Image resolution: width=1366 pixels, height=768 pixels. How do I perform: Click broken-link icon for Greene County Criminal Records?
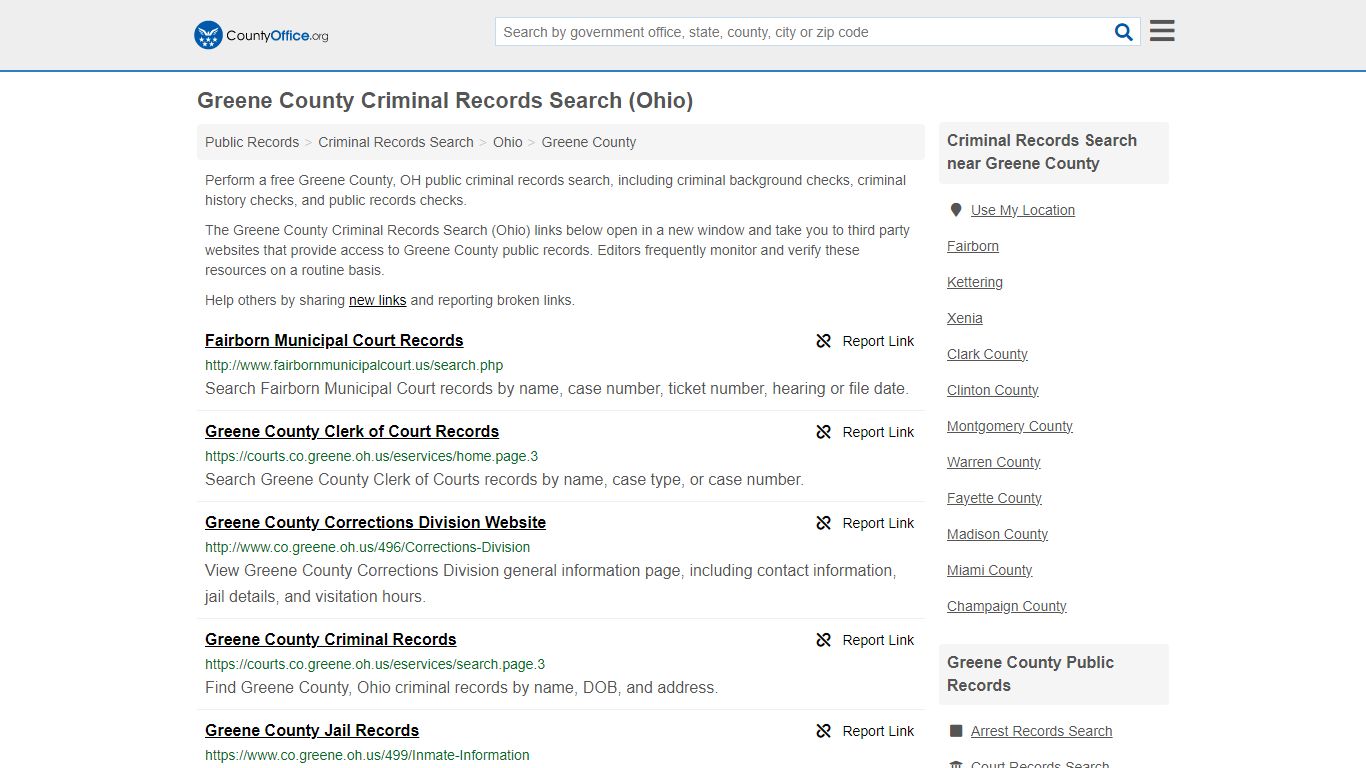pos(824,640)
